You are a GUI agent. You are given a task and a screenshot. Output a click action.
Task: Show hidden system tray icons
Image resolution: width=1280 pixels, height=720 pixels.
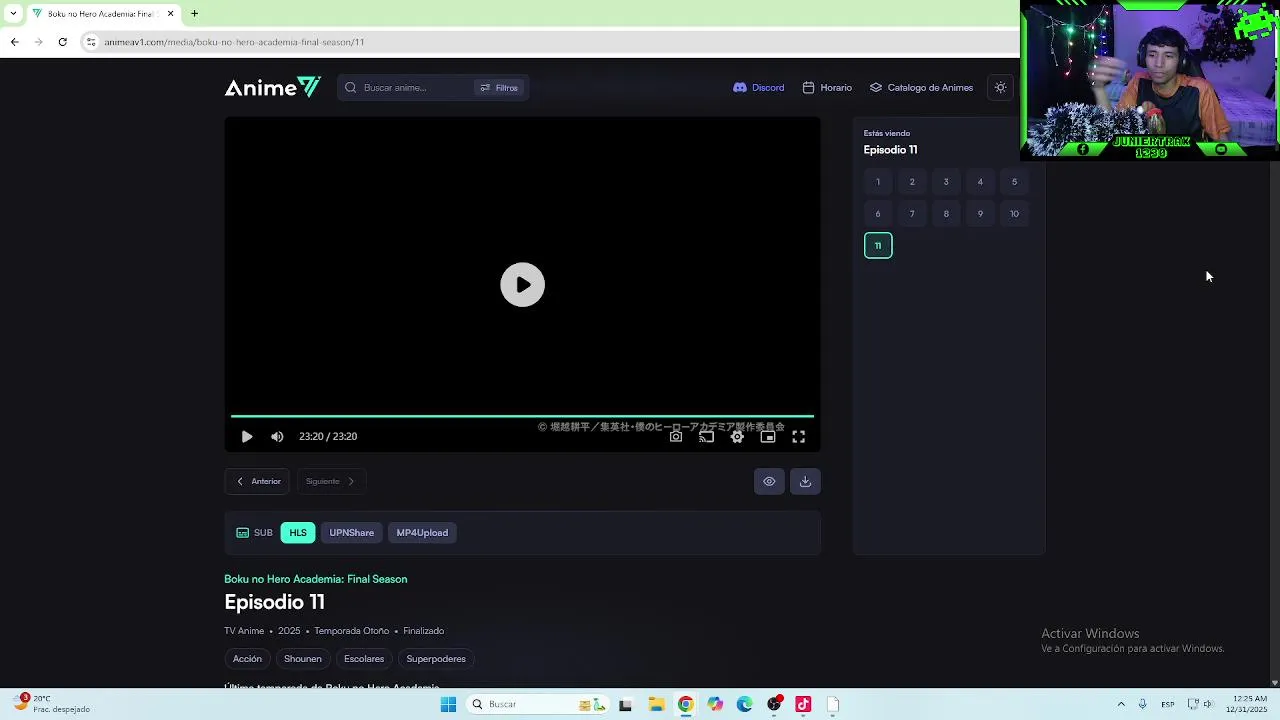(1120, 705)
